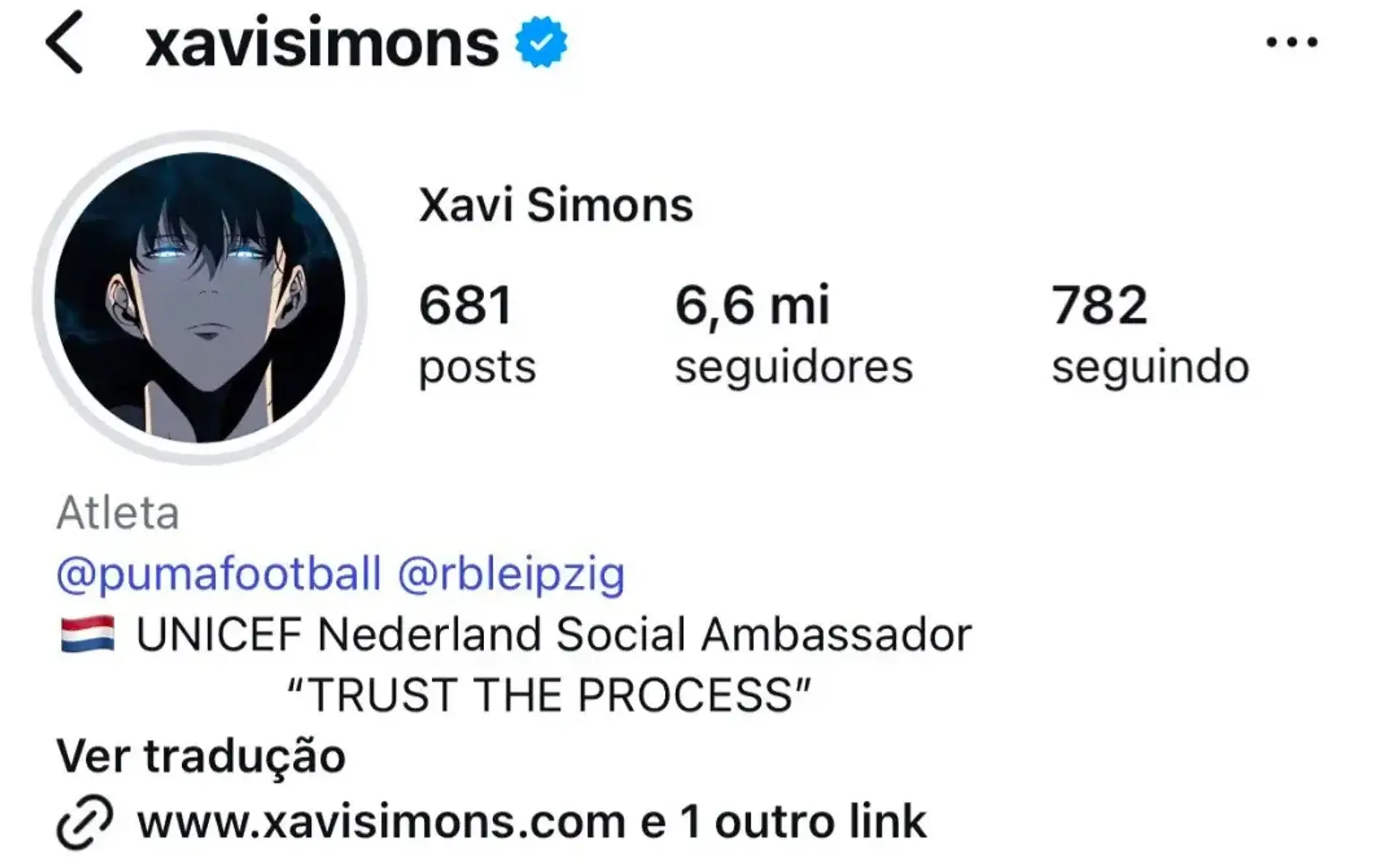1400x863 pixels.
Task: Go back using the left arrow
Action: pos(64,42)
